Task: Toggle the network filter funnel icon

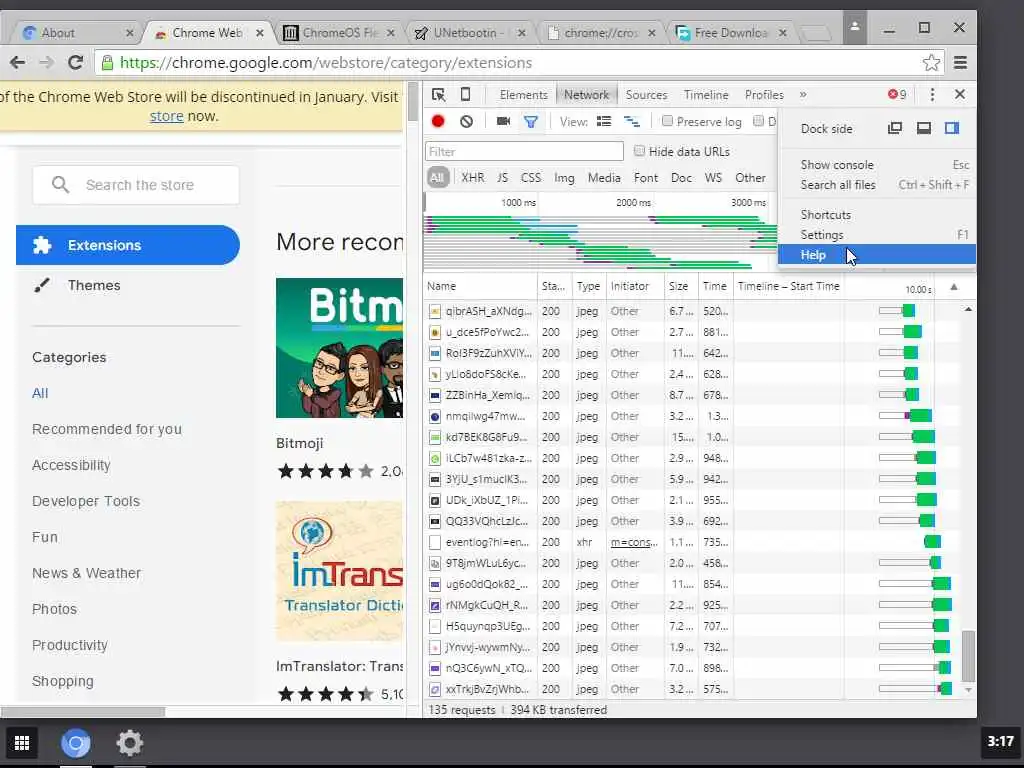Action: [531, 121]
